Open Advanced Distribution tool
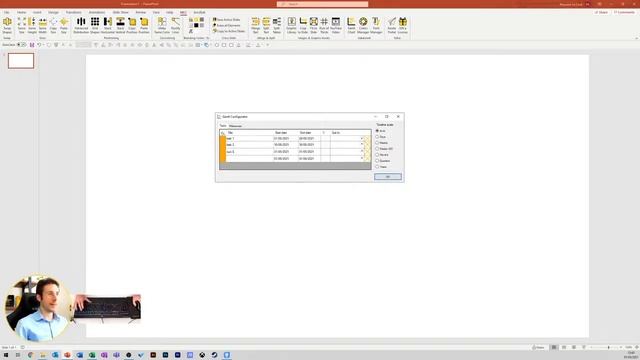This screenshot has height=360, width=640. coord(81,25)
